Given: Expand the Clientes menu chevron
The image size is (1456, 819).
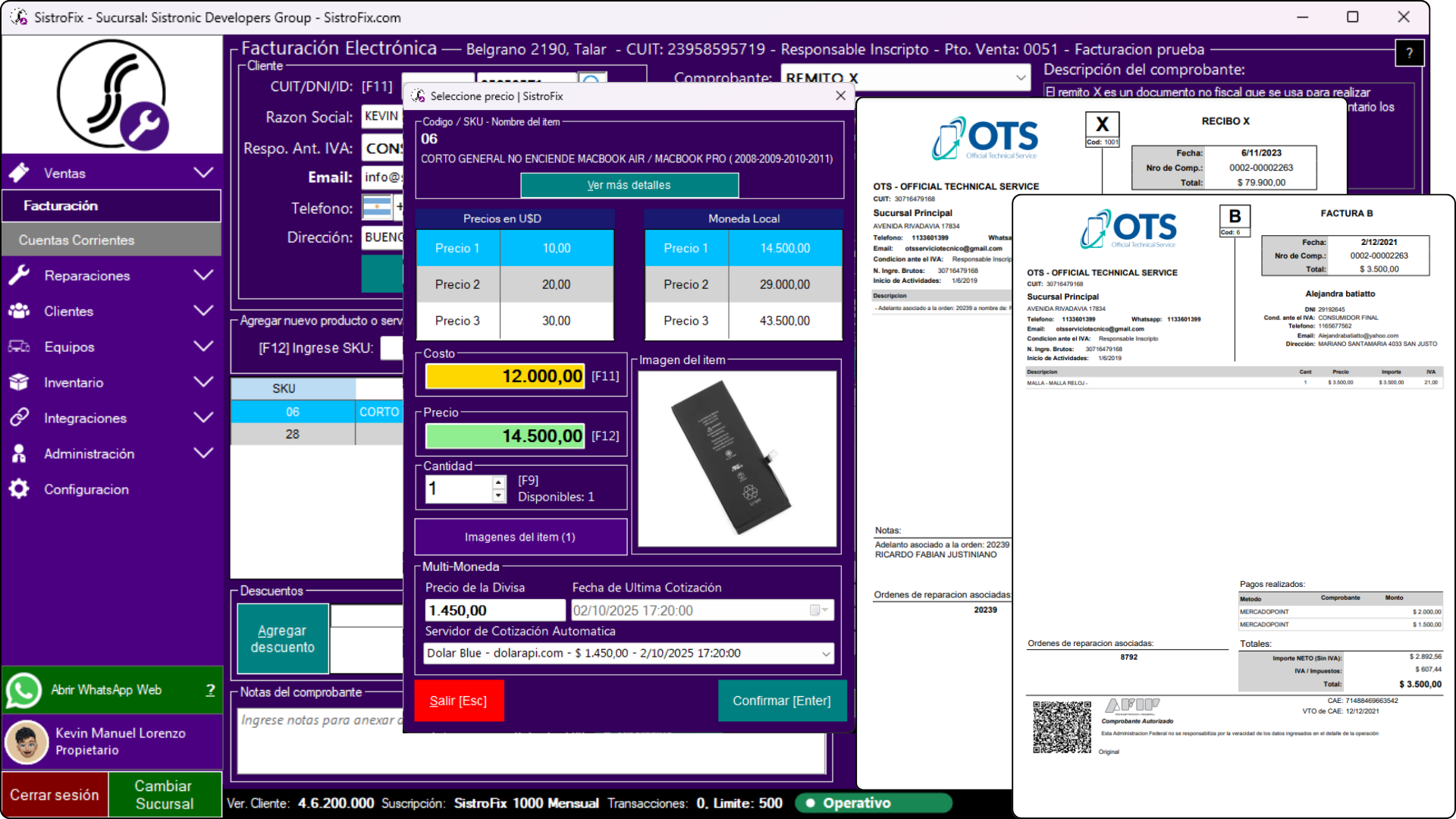Looking at the screenshot, I should [203, 311].
